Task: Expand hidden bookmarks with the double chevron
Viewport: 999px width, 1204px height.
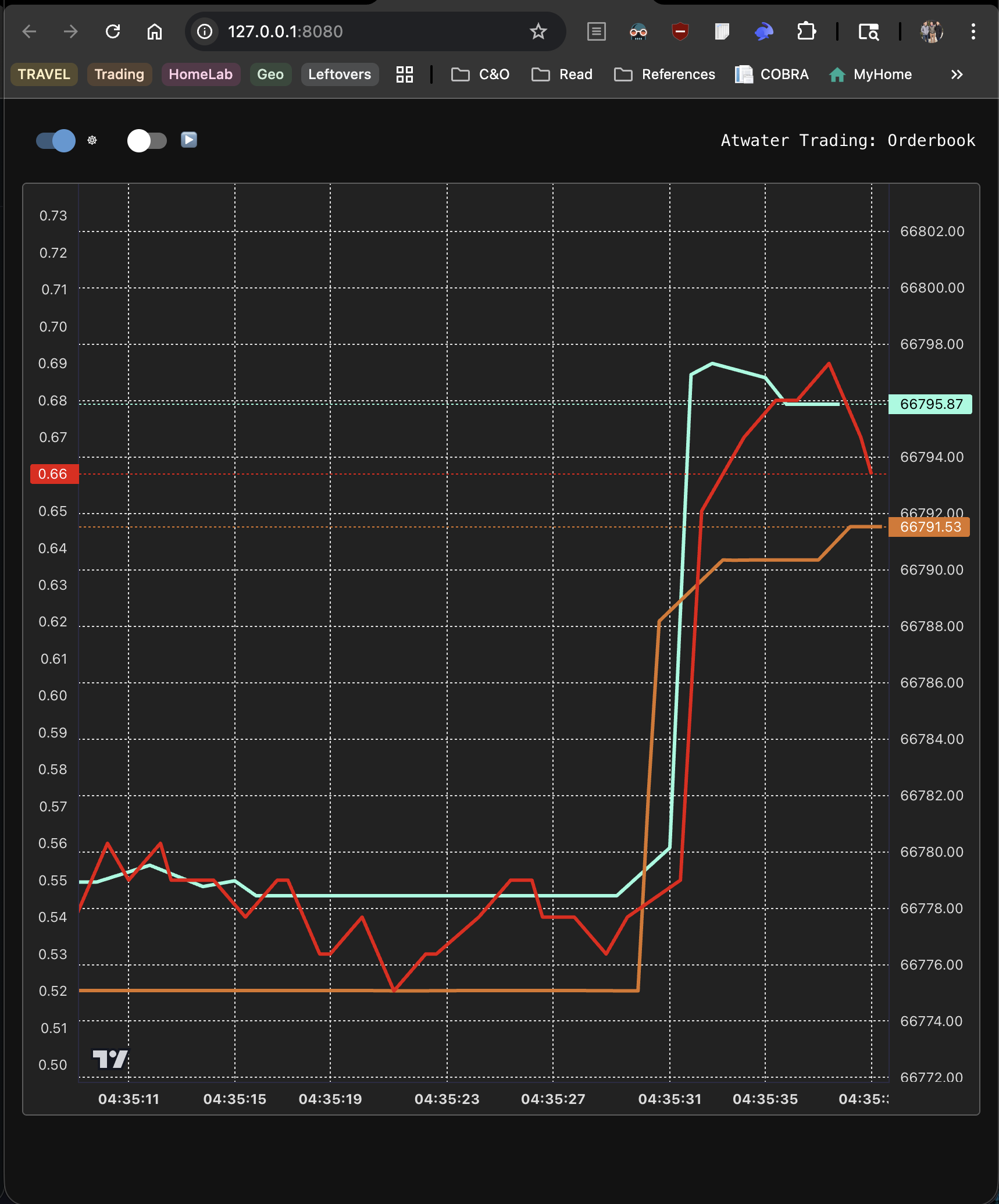Action: click(x=957, y=74)
